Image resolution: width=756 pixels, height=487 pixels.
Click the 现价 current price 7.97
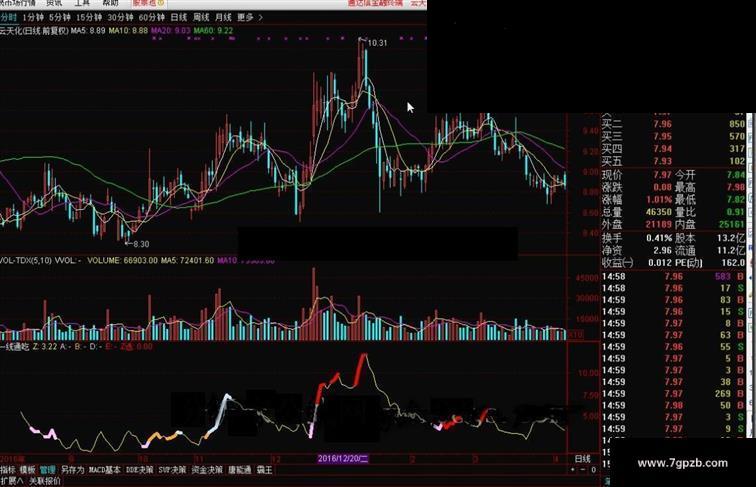(662, 175)
